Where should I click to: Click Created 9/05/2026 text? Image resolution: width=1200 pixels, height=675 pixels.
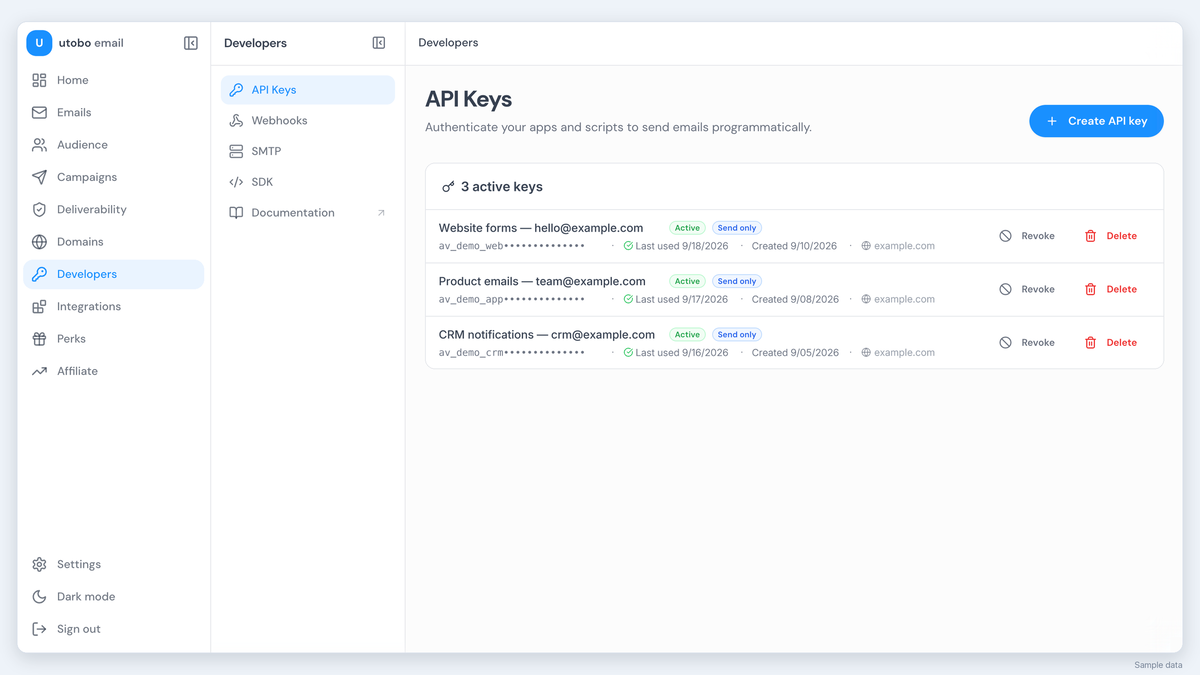click(795, 352)
